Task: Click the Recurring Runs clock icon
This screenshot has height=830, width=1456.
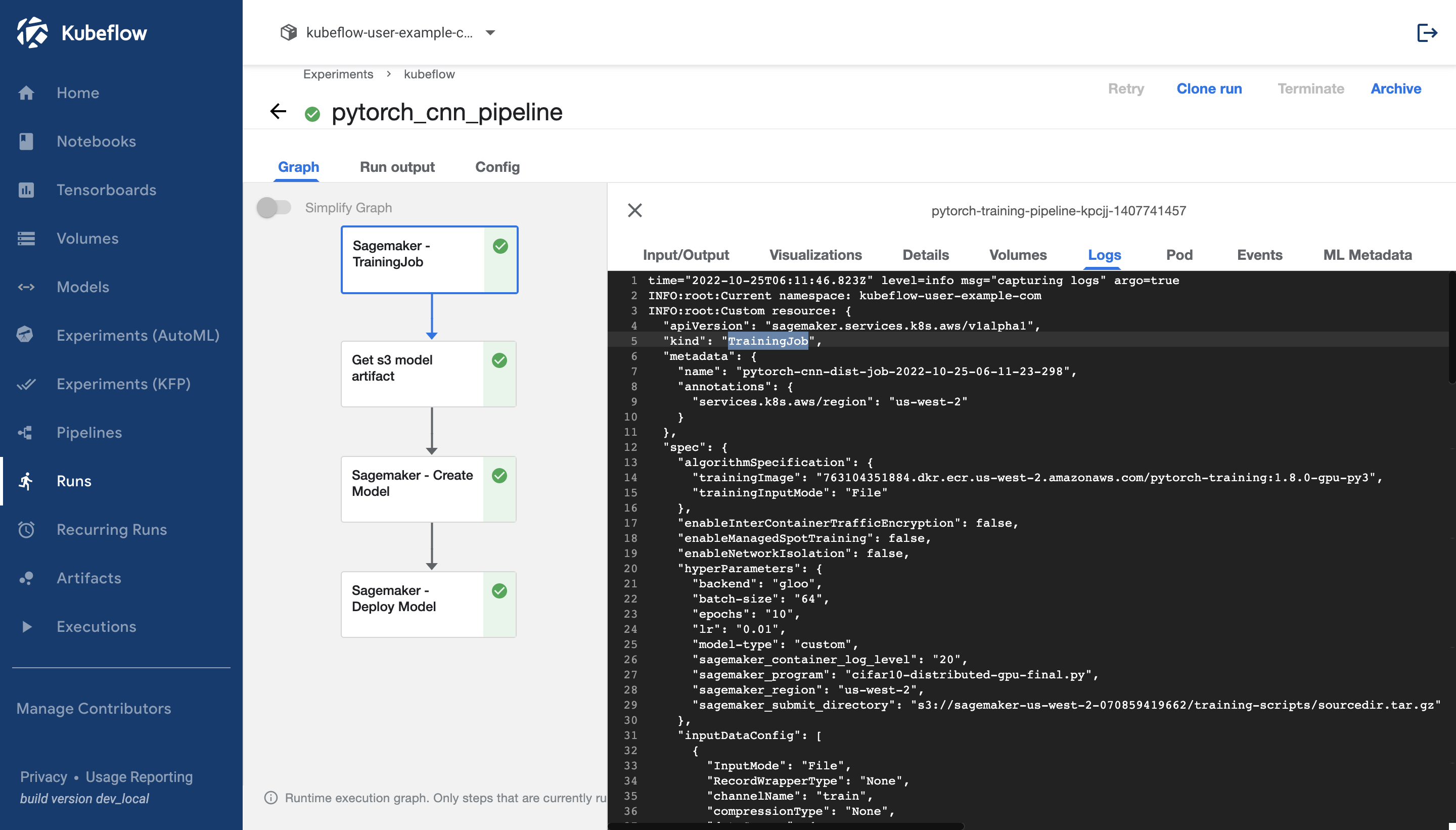Action: coord(26,530)
